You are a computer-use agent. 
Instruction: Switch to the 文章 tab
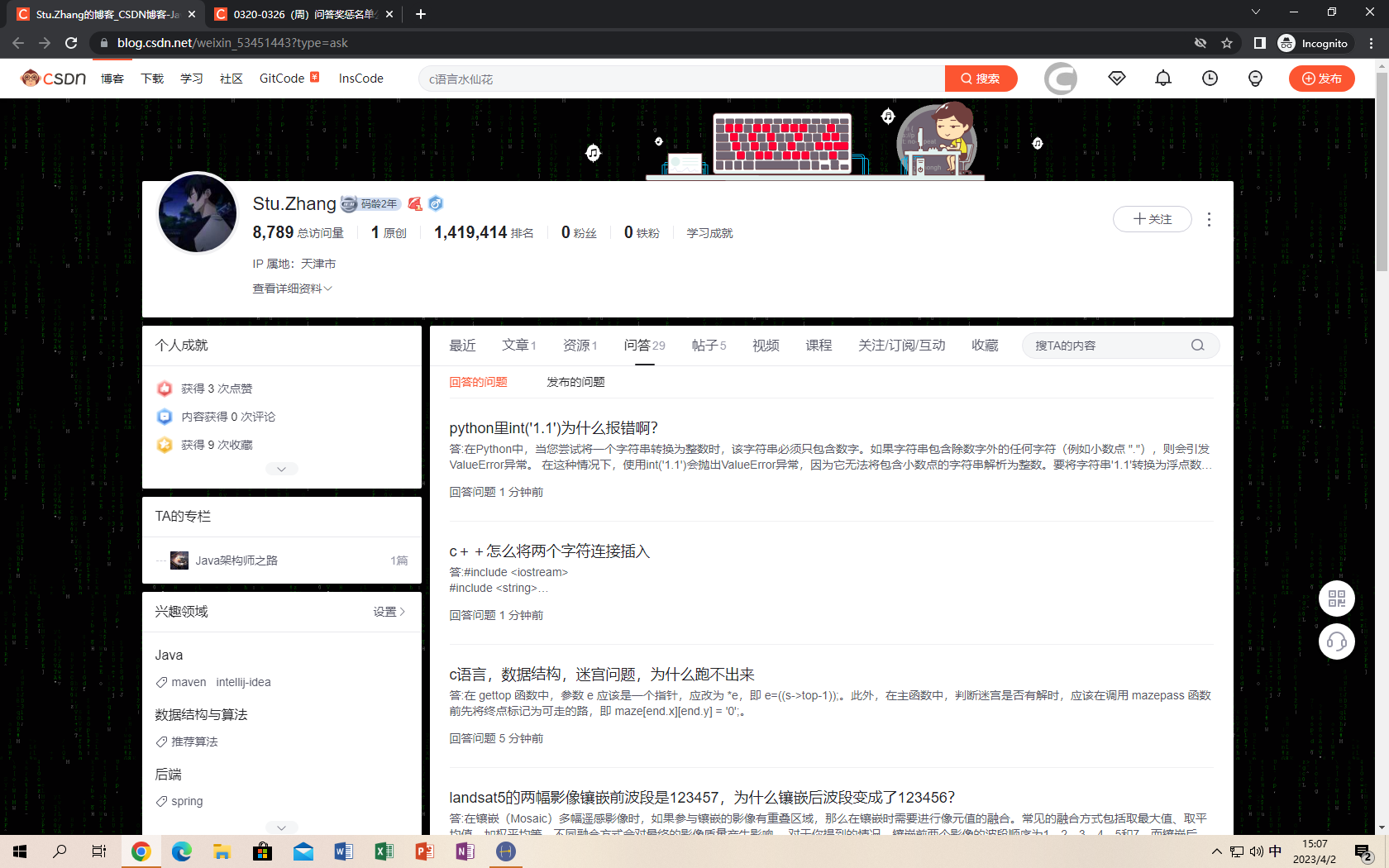click(519, 346)
